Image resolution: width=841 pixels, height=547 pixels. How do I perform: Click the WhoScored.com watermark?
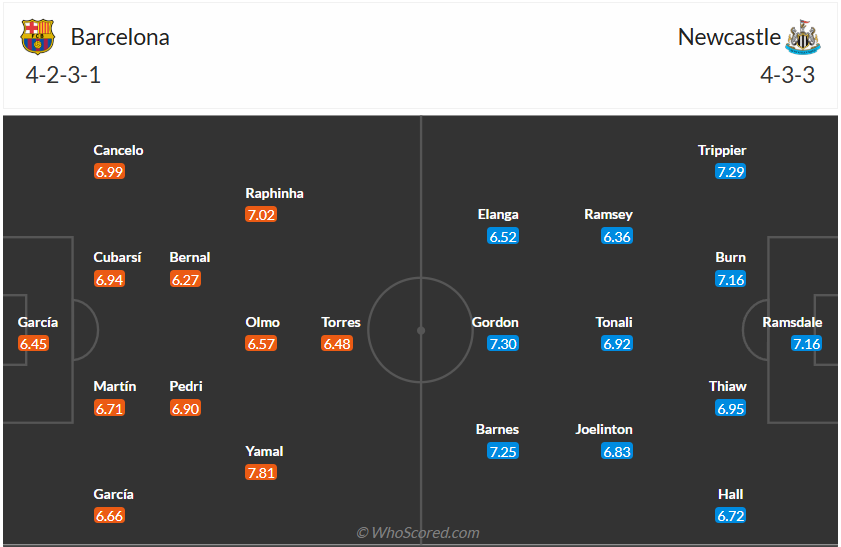(418, 532)
